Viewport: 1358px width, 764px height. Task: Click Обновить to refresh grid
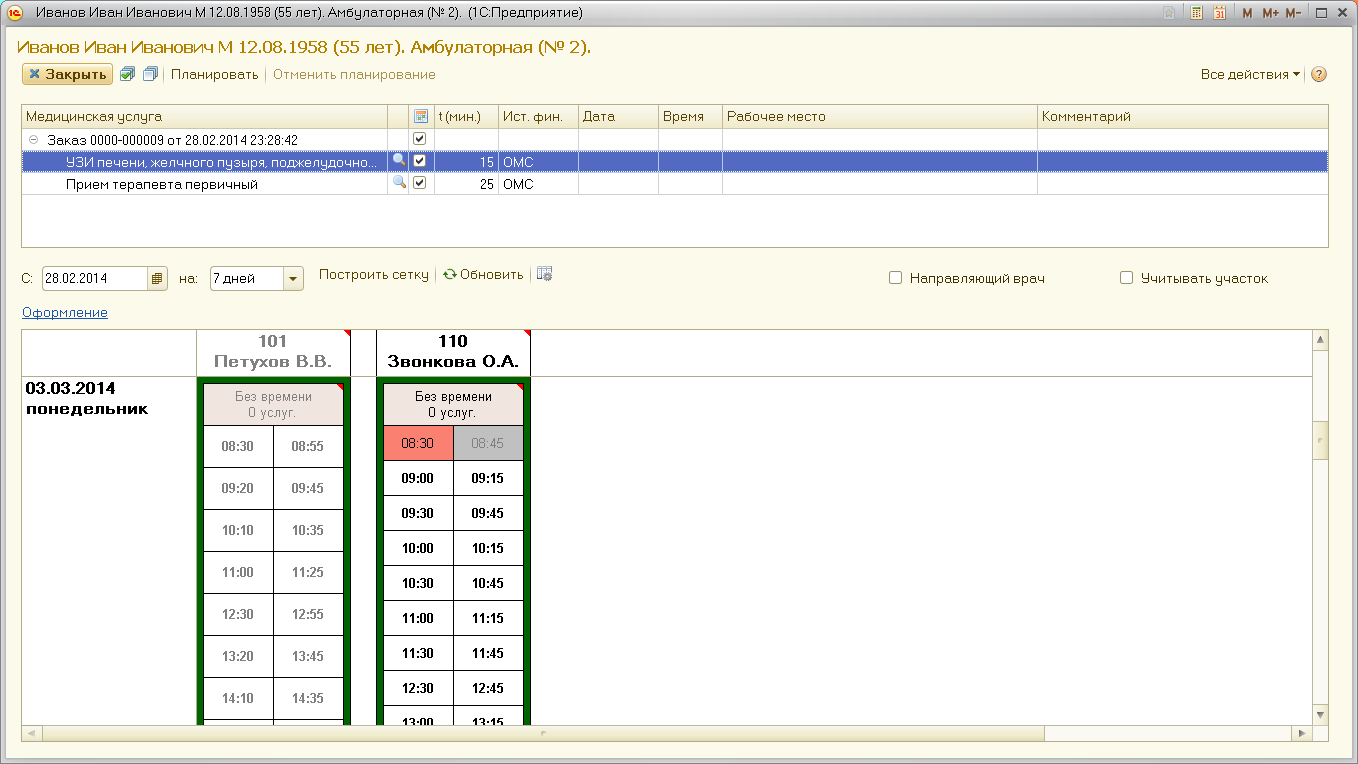pyautogui.click(x=483, y=274)
